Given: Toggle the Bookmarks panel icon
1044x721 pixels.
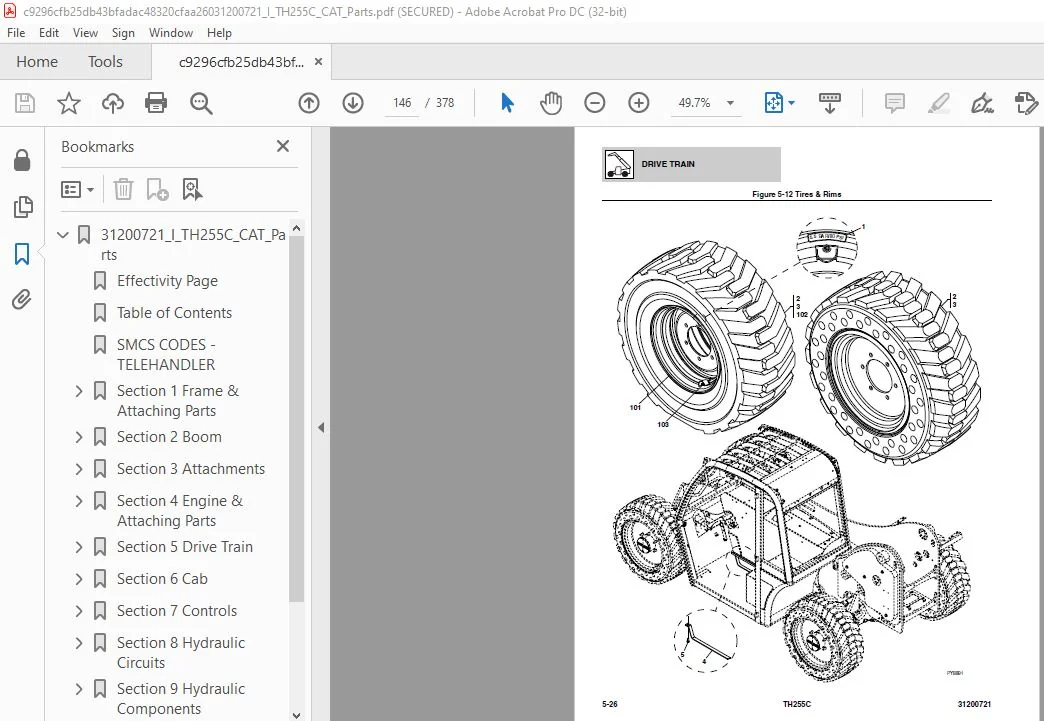Looking at the screenshot, I should [22, 254].
